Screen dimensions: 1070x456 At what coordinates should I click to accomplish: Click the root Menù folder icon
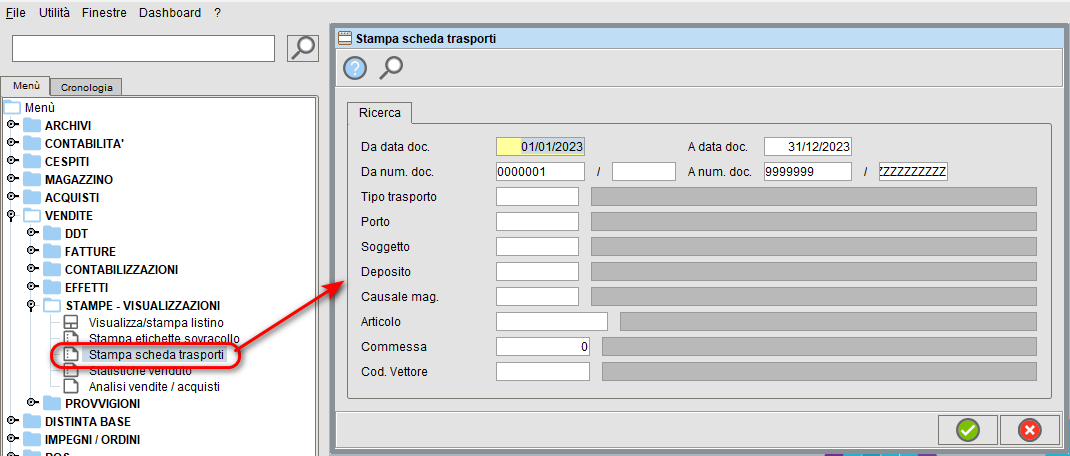13,107
